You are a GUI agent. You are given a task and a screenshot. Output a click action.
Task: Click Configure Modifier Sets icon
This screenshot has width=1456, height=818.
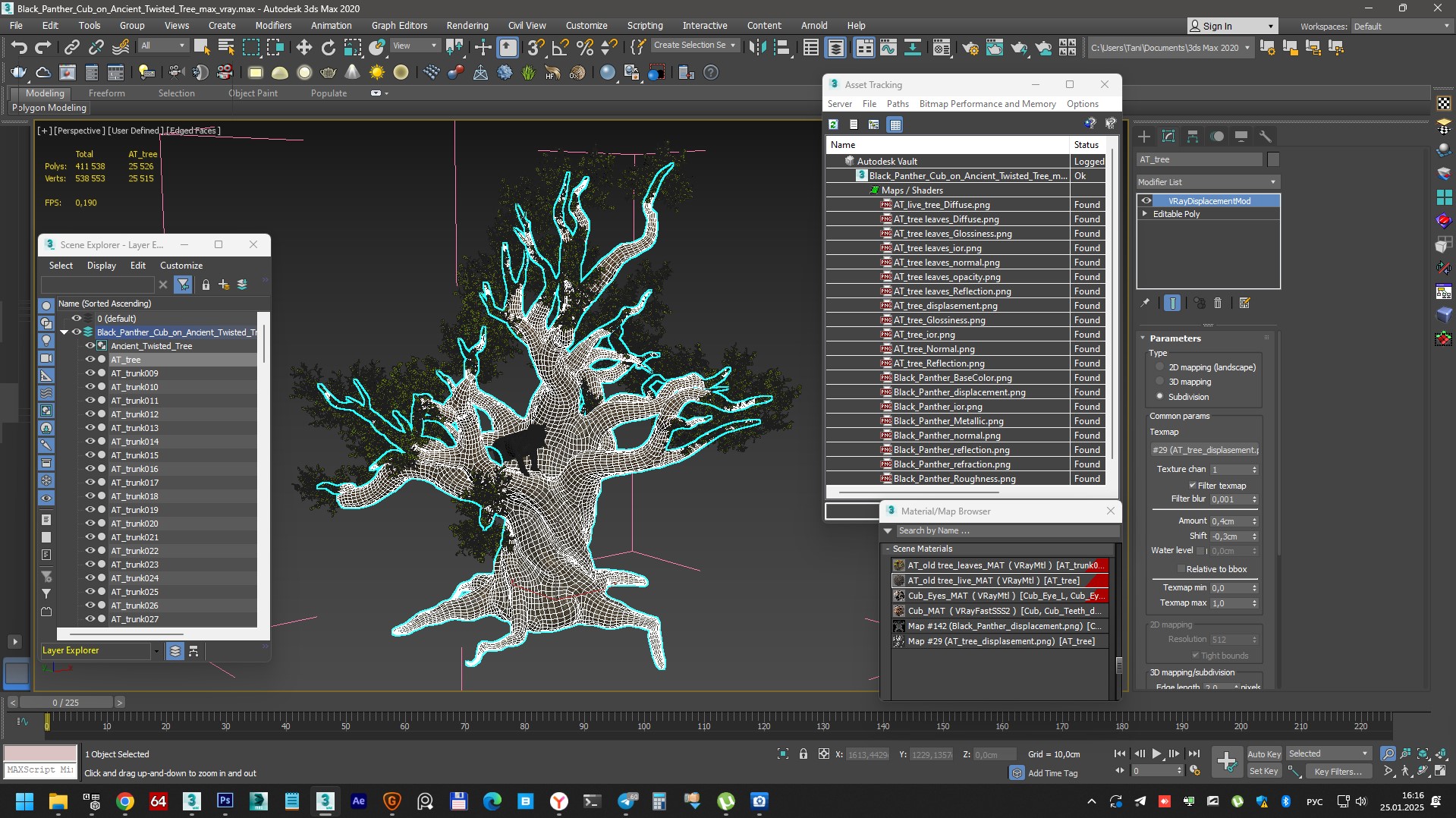pyautogui.click(x=1244, y=303)
